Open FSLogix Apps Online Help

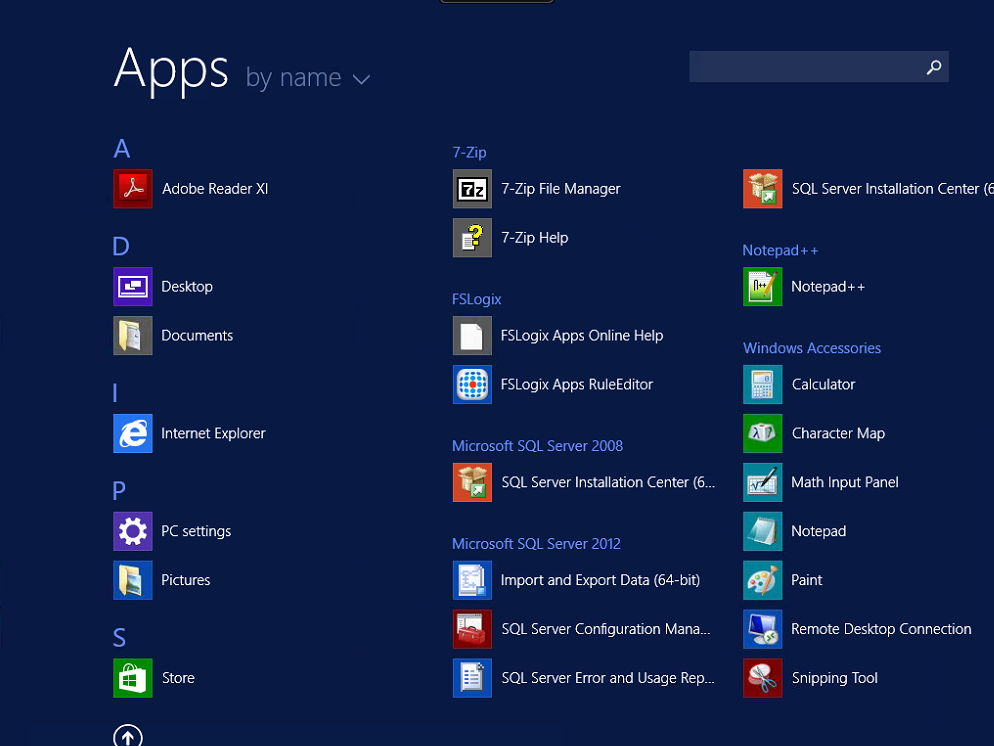[x=558, y=335]
